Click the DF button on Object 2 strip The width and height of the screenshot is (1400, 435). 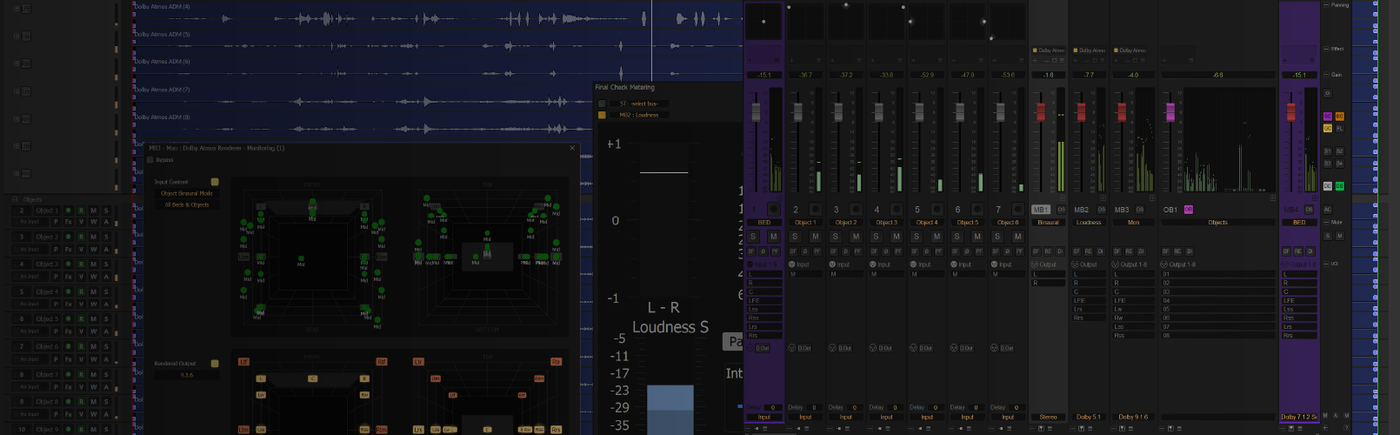[835, 251]
